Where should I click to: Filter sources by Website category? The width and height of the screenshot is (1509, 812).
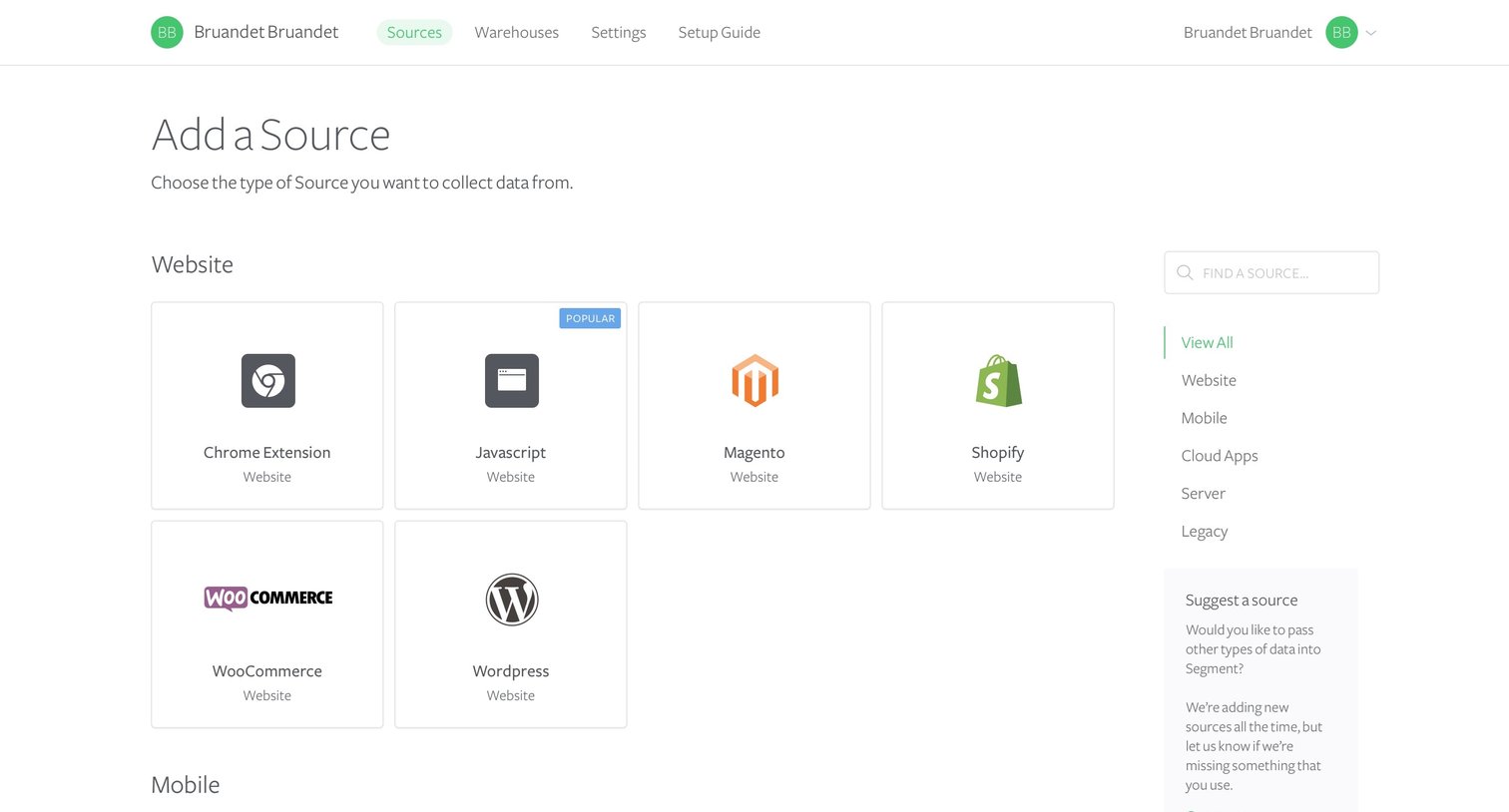tap(1209, 380)
